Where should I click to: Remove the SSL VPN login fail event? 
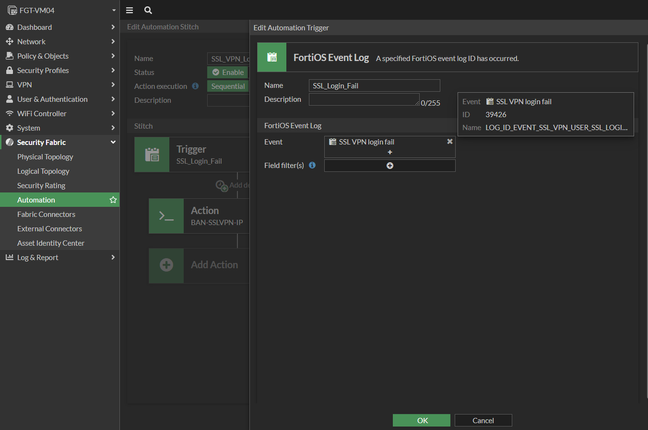coord(449,142)
